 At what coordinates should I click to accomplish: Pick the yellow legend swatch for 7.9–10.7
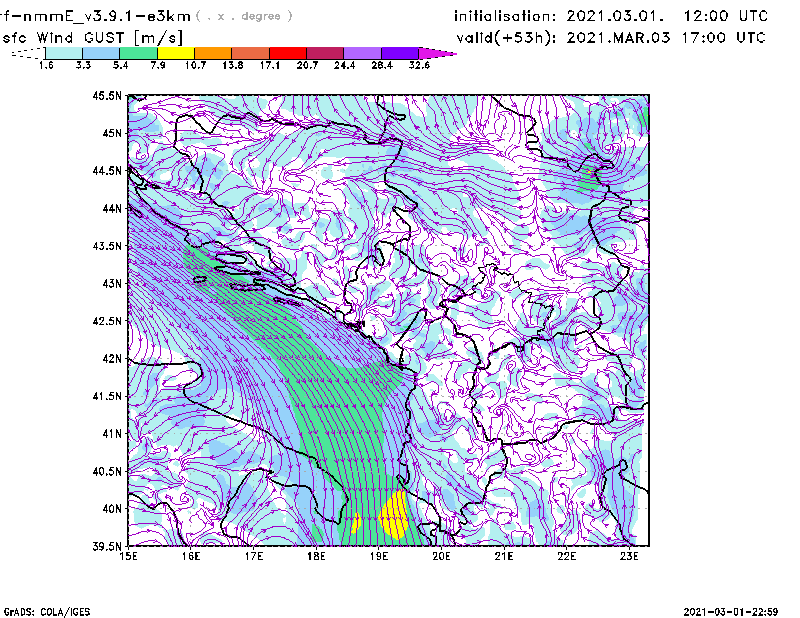[x=176, y=53]
